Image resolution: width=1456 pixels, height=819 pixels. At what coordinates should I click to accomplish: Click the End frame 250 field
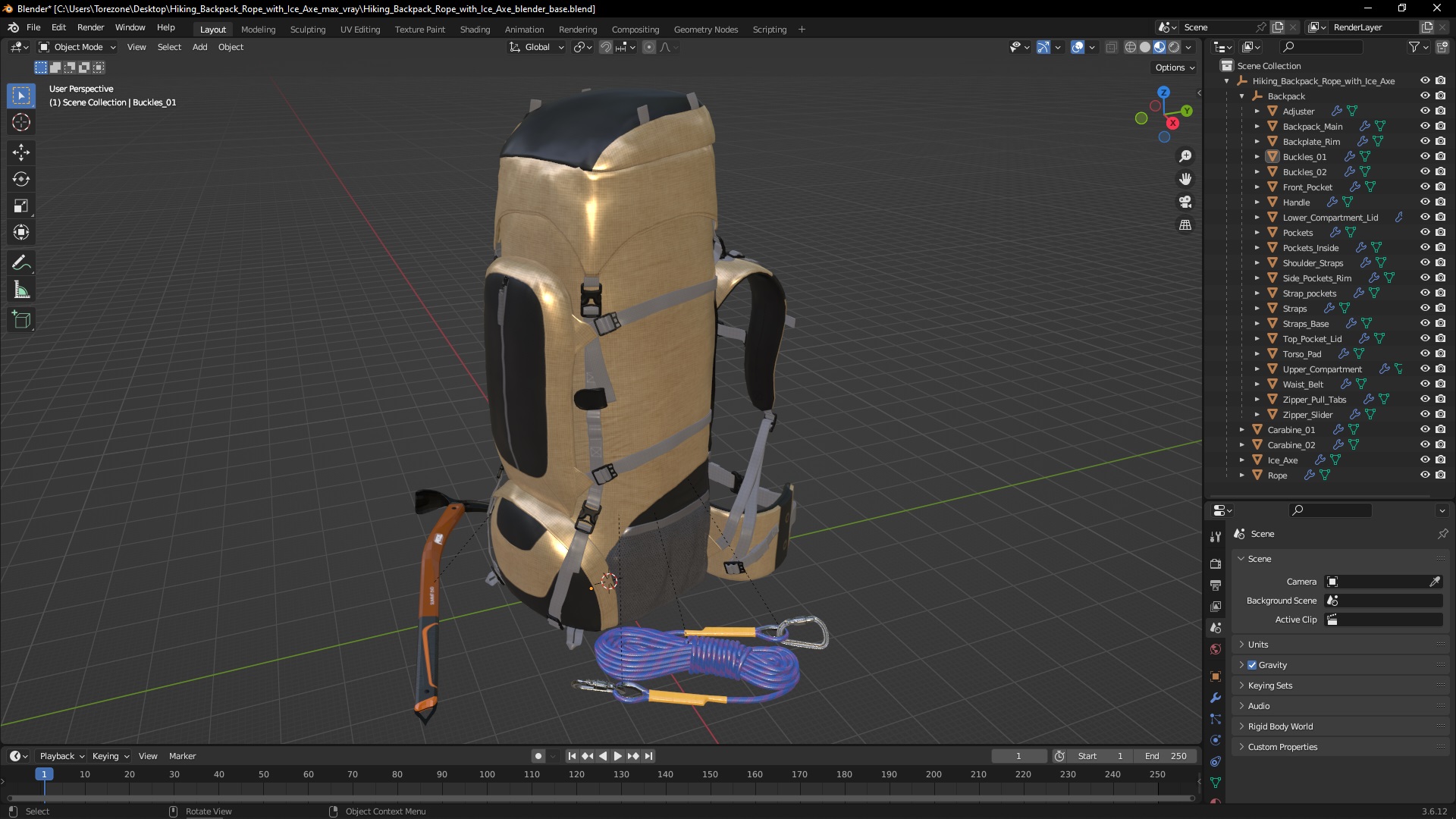1166,756
